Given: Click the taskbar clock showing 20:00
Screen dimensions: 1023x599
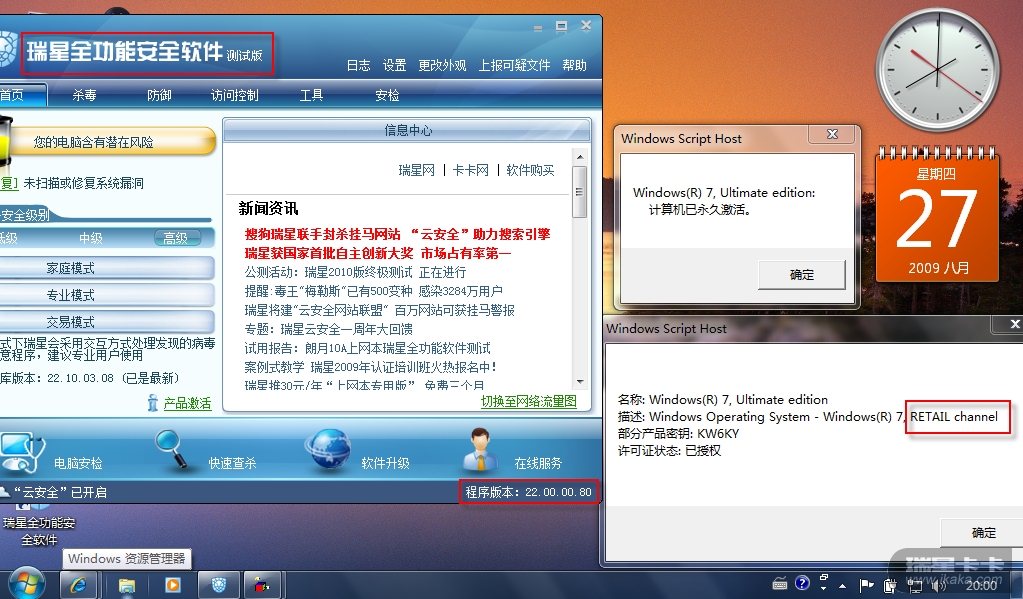Looking at the screenshot, I should tap(981, 586).
